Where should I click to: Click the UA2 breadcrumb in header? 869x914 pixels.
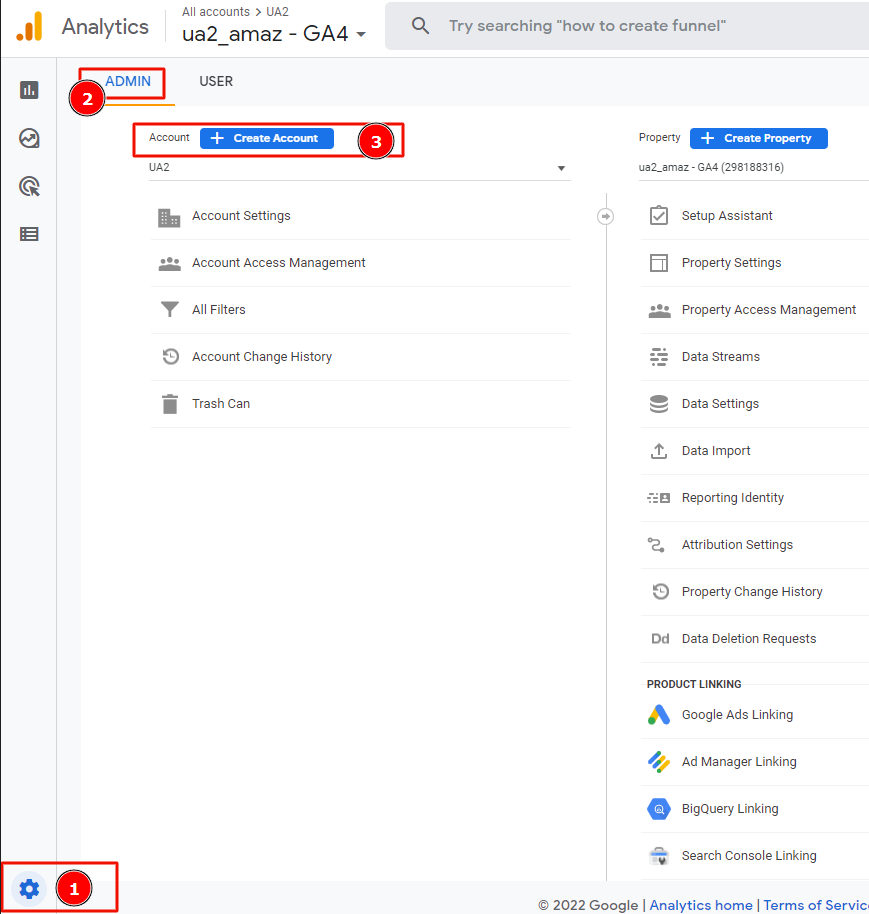(x=277, y=12)
